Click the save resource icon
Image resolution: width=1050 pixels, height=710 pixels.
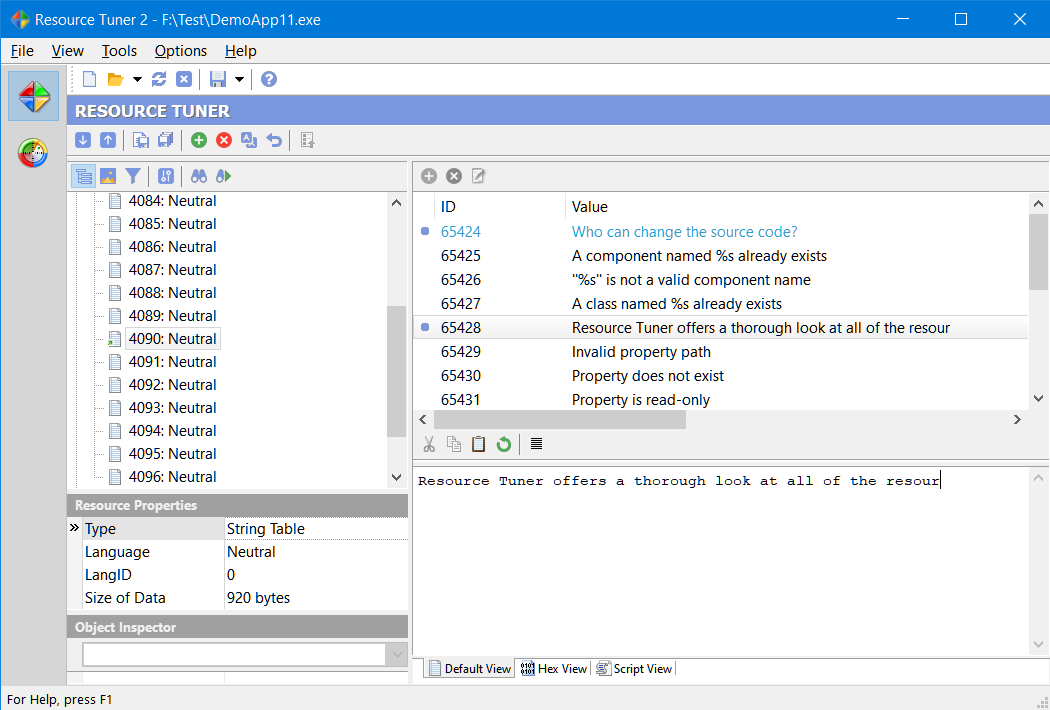141,140
